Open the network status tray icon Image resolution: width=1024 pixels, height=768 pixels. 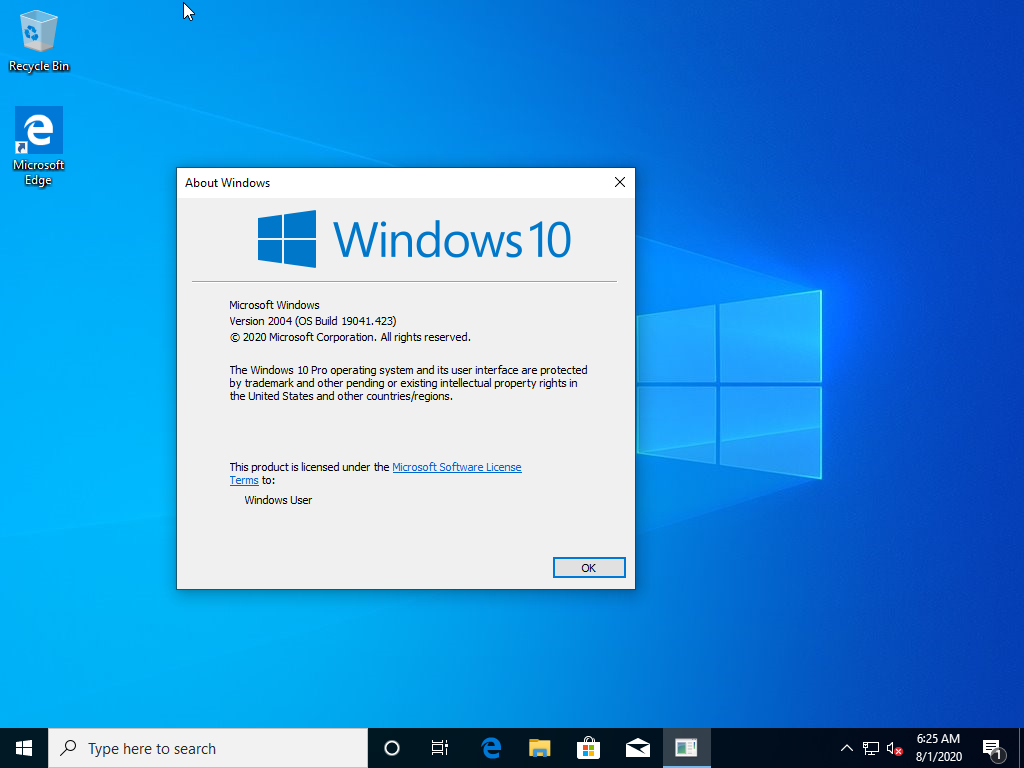click(x=871, y=748)
